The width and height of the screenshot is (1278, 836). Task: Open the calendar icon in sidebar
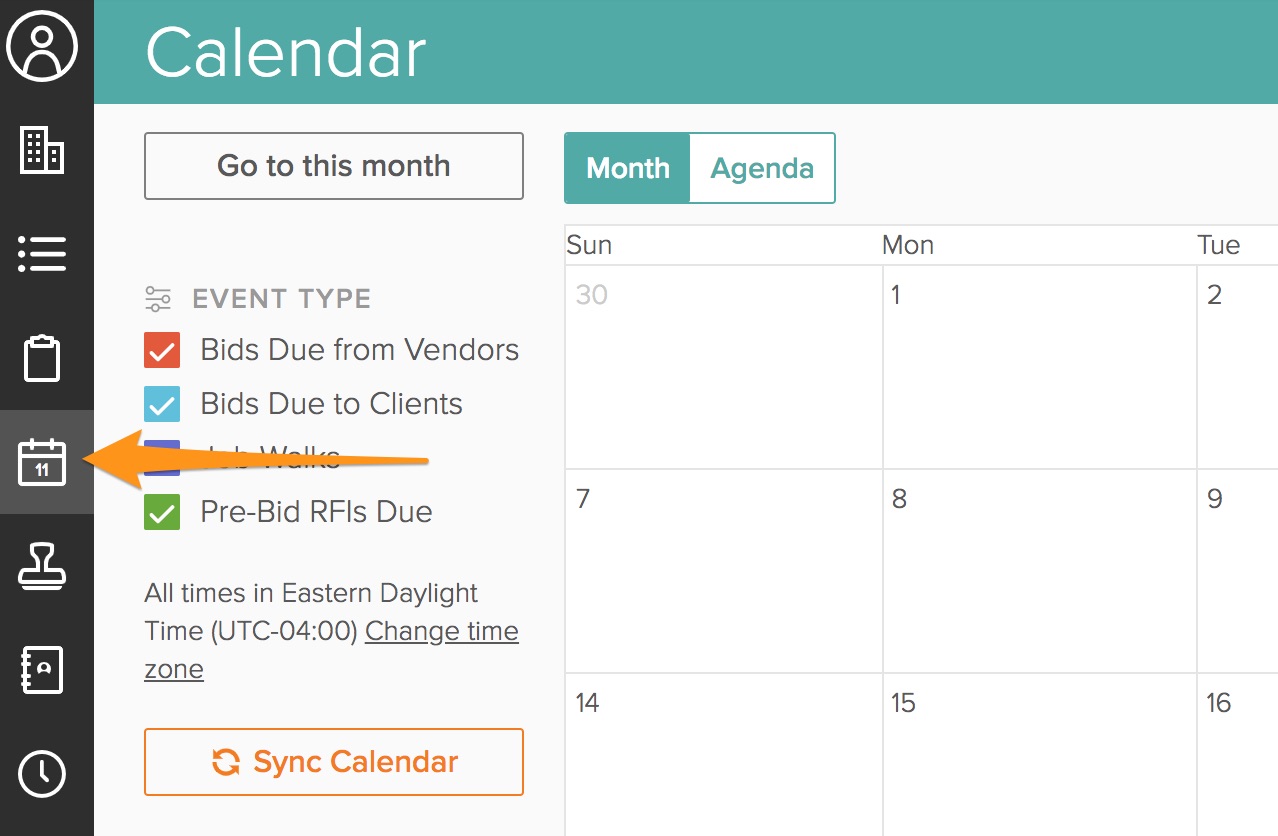[x=42, y=462]
